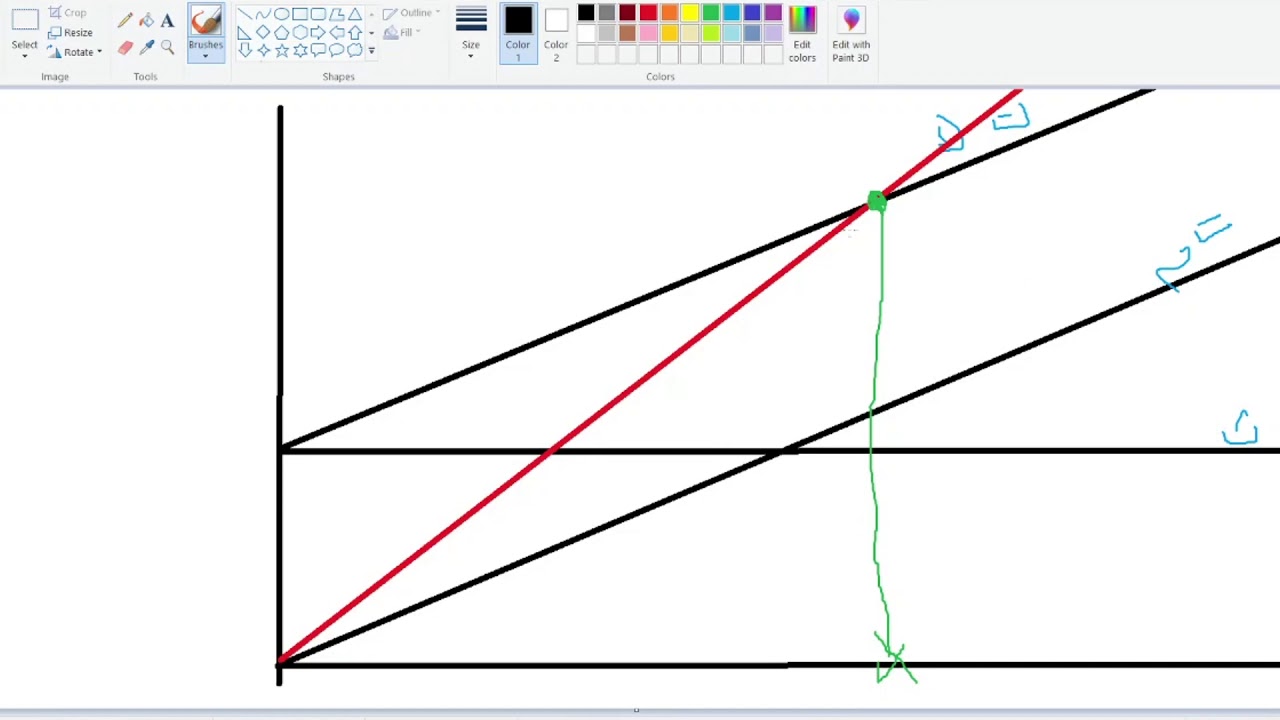Go to next row of Shapes gallery

[x=371, y=33]
